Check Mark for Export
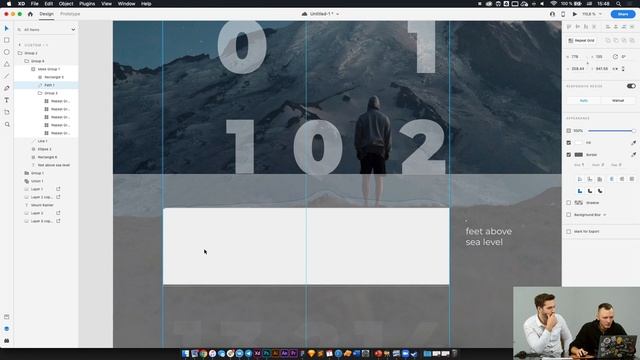The width and height of the screenshot is (640, 360). 569,231
